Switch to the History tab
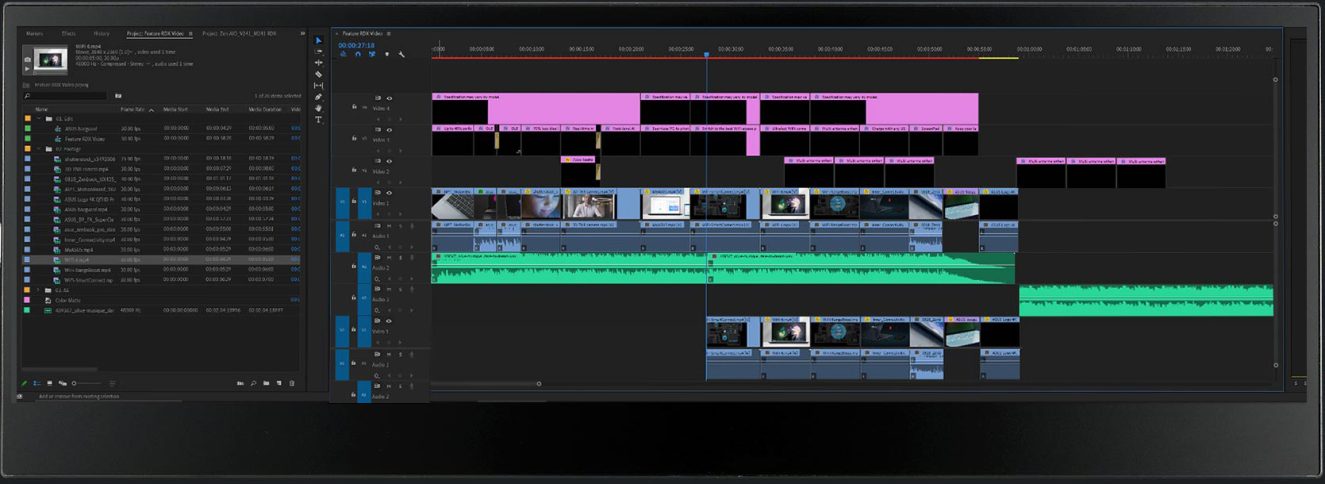Viewport: 1325px width, 484px height. click(101, 33)
